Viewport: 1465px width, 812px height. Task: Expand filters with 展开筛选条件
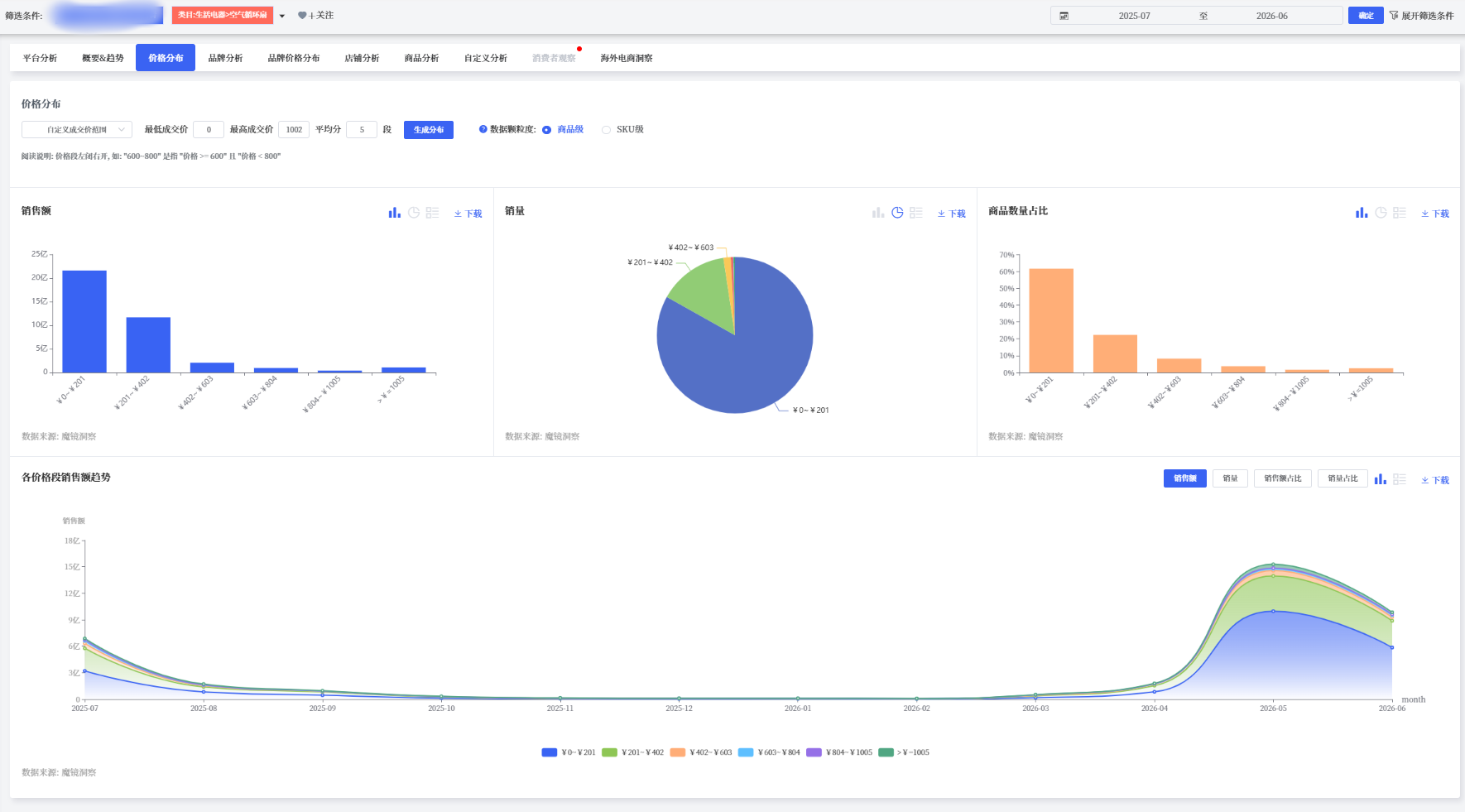click(1421, 16)
